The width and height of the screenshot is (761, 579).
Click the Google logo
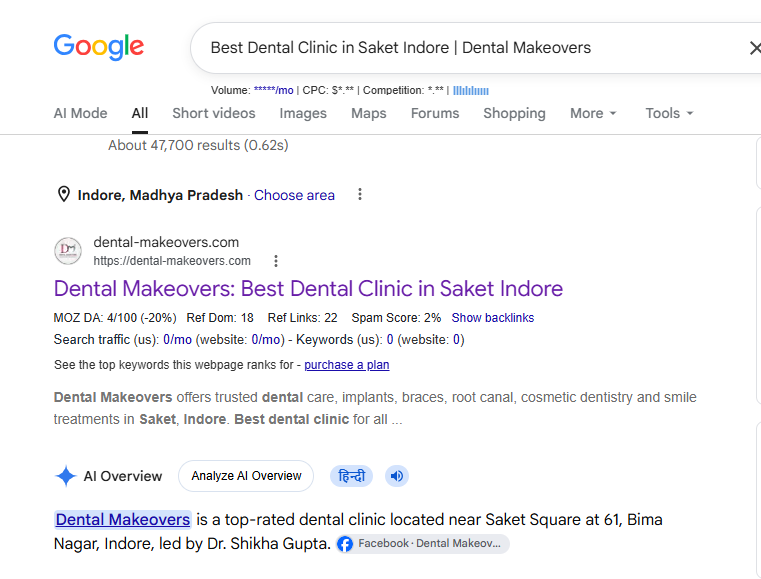[x=99, y=47]
